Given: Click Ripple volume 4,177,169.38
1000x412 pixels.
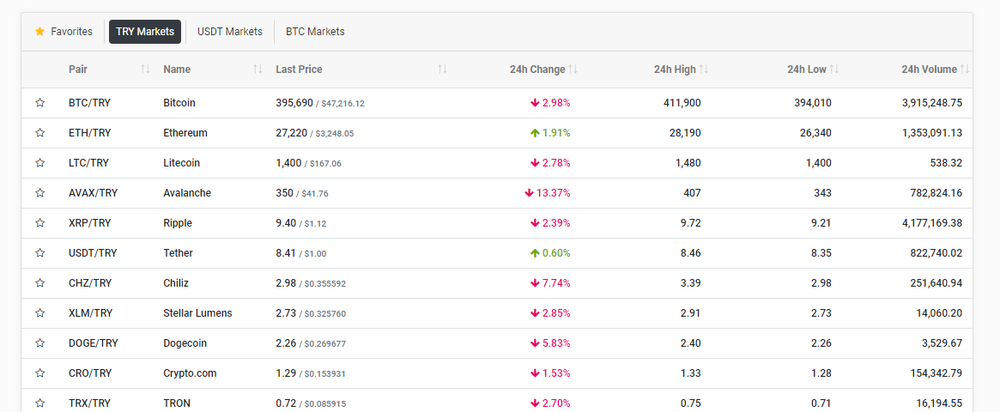Looking at the screenshot, I should point(932,223).
